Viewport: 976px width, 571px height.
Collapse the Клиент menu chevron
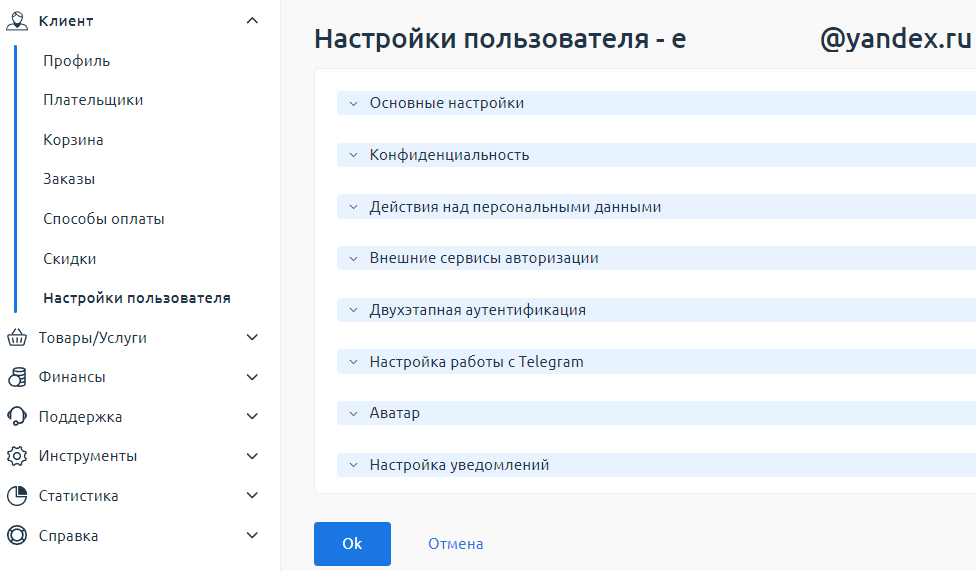tap(252, 21)
